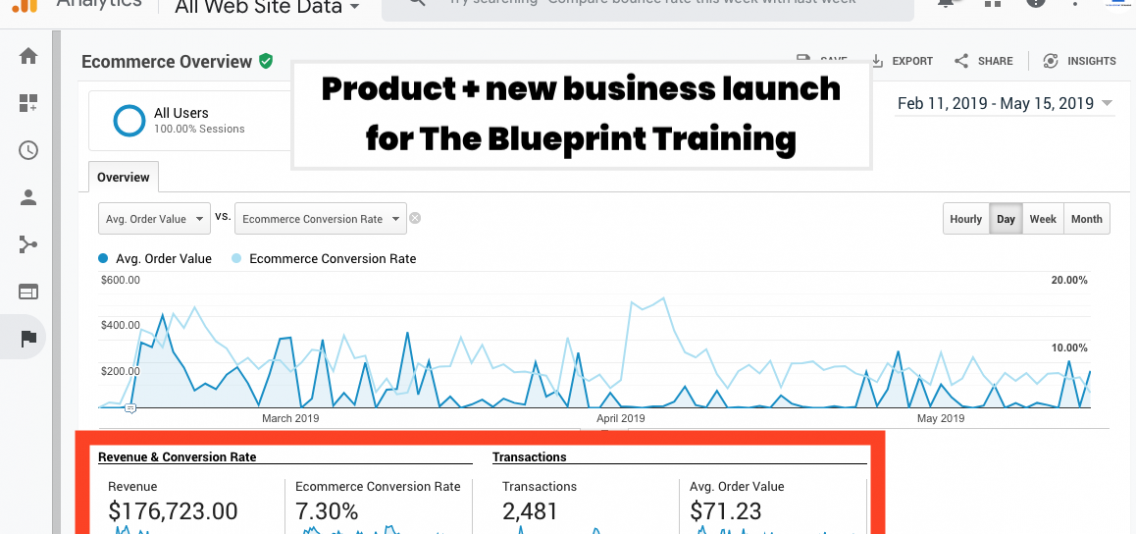The height and width of the screenshot is (534, 1136).
Task: Switch chart granularity to Month
Action: tap(1086, 218)
